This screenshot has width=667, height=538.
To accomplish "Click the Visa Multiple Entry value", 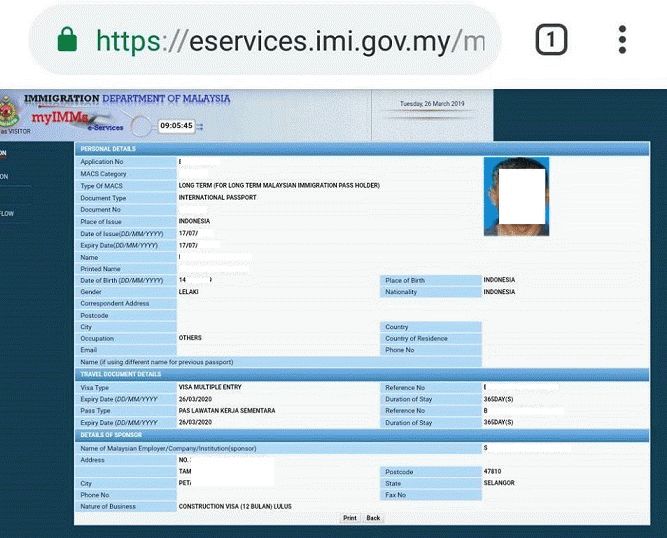I will [210, 386].
